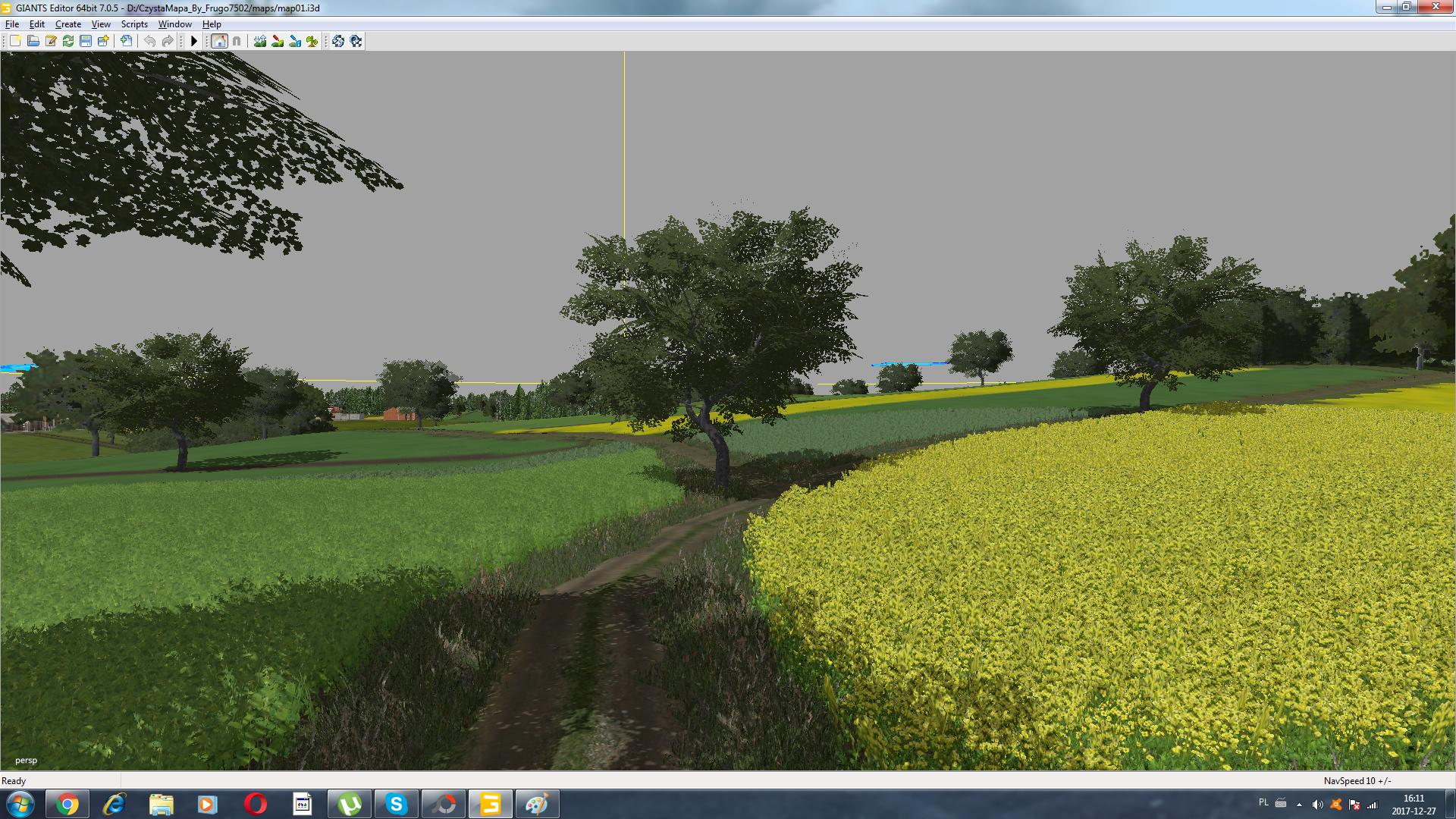
Task: Click NavSpeed indicator in status bar
Action: click(1357, 780)
